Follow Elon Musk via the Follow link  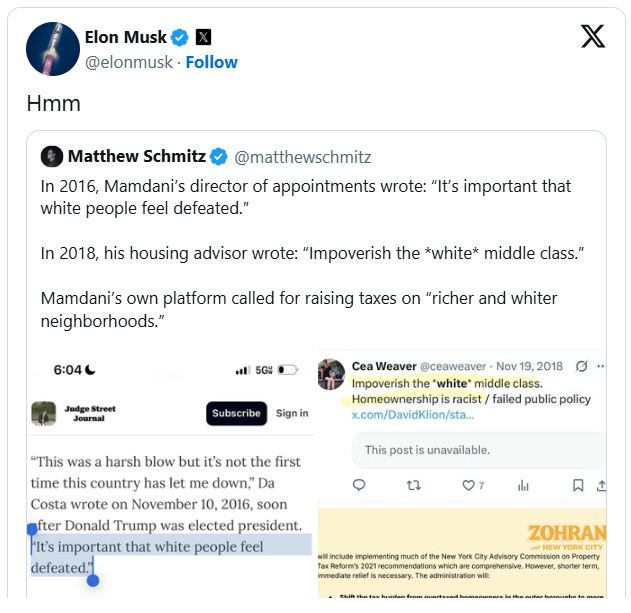pyautogui.click(x=212, y=62)
